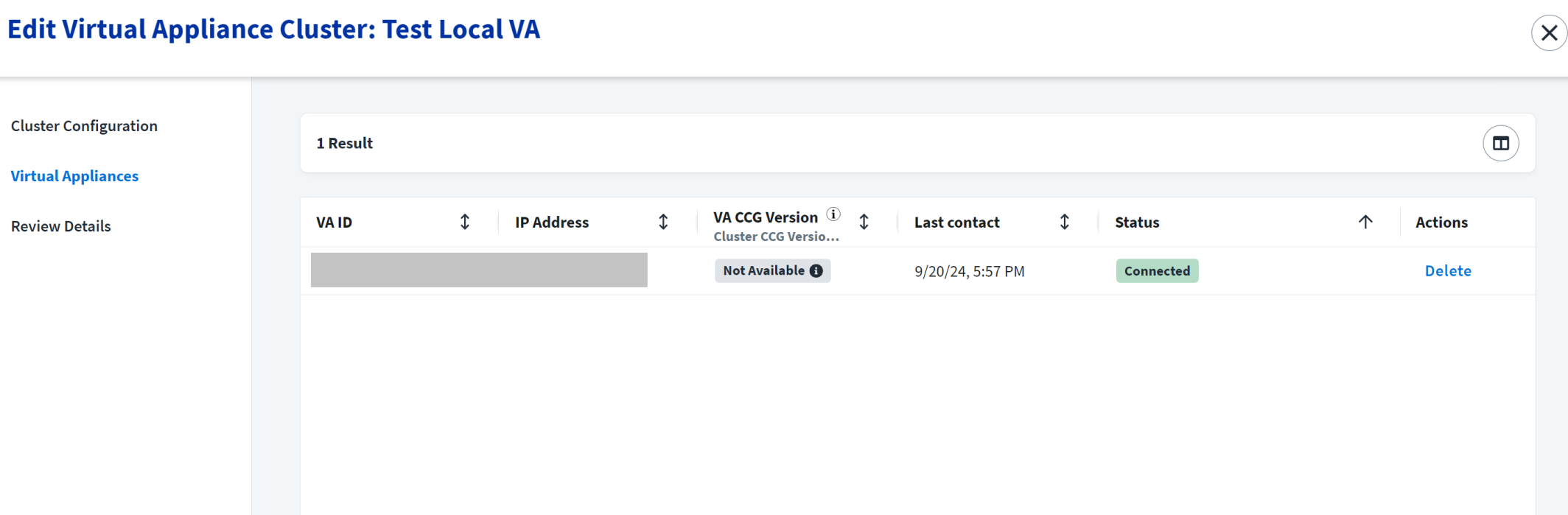Sort by VA ID arrows icon
The width and height of the screenshot is (1568, 515).
coord(465,222)
